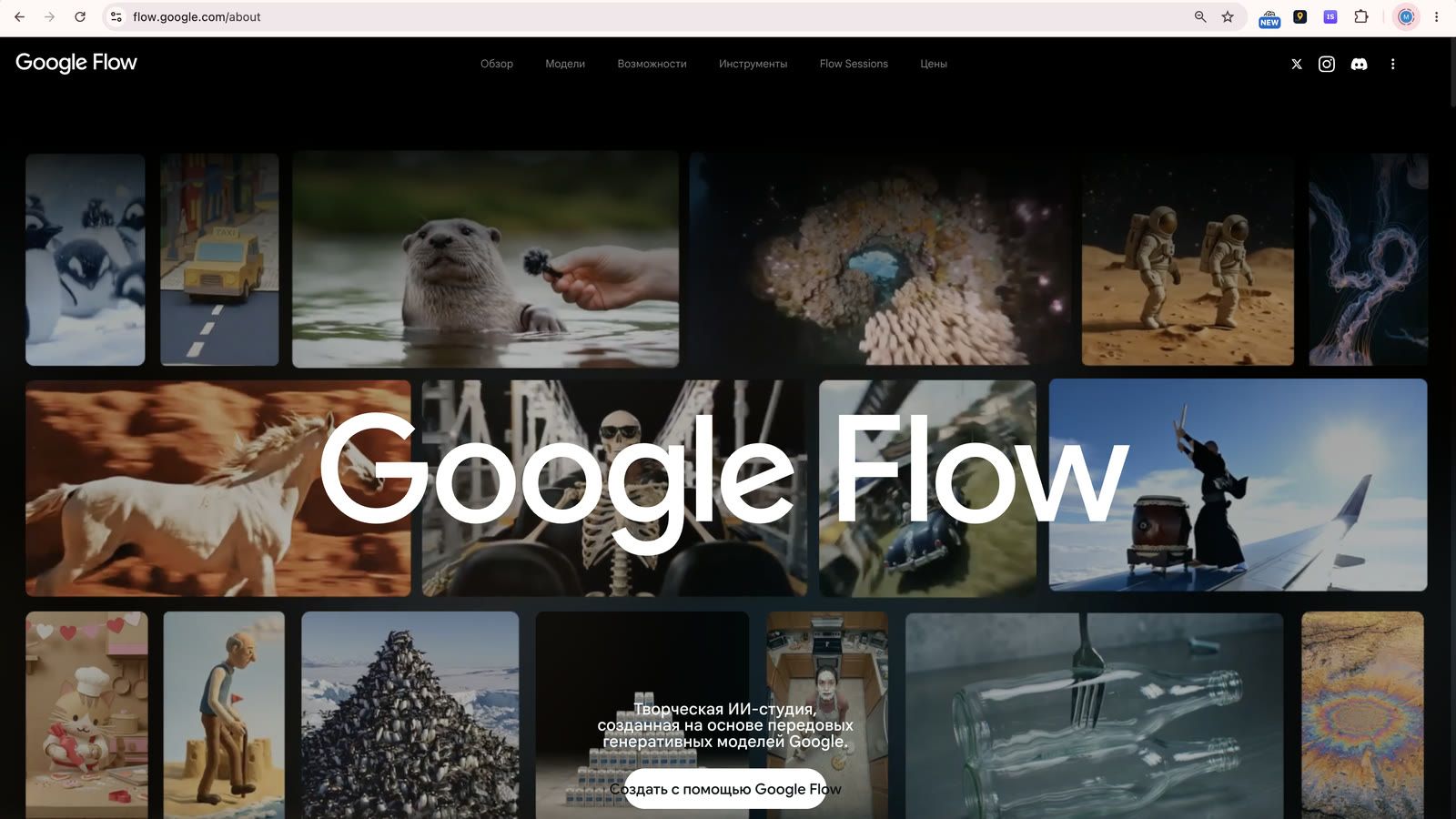1456x819 pixels.
Task: Open the two astronauts on sand thumbnail
Action: (x=1188, y=259)
